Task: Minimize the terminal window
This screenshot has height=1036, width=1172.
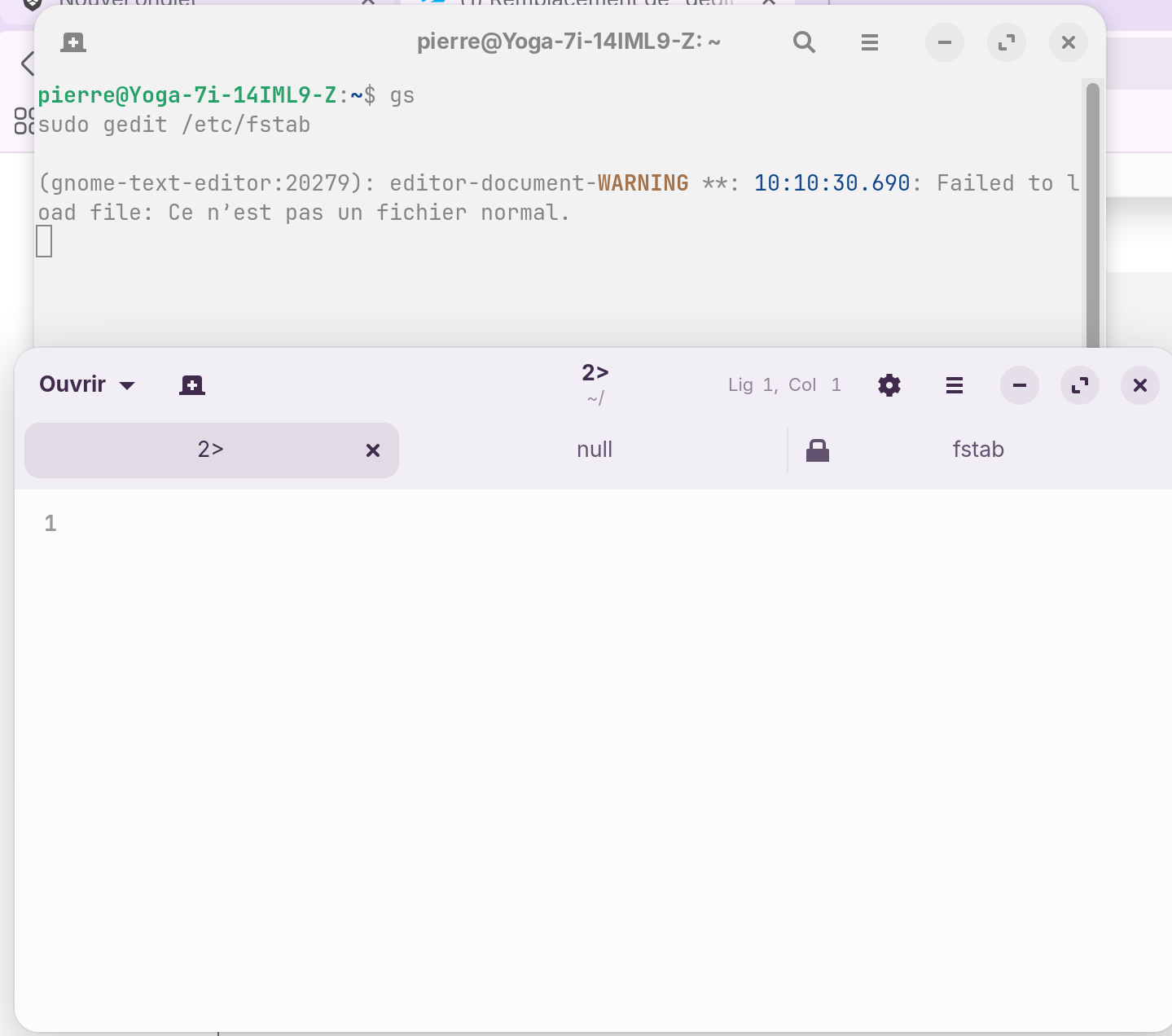Action: (945, 42)
